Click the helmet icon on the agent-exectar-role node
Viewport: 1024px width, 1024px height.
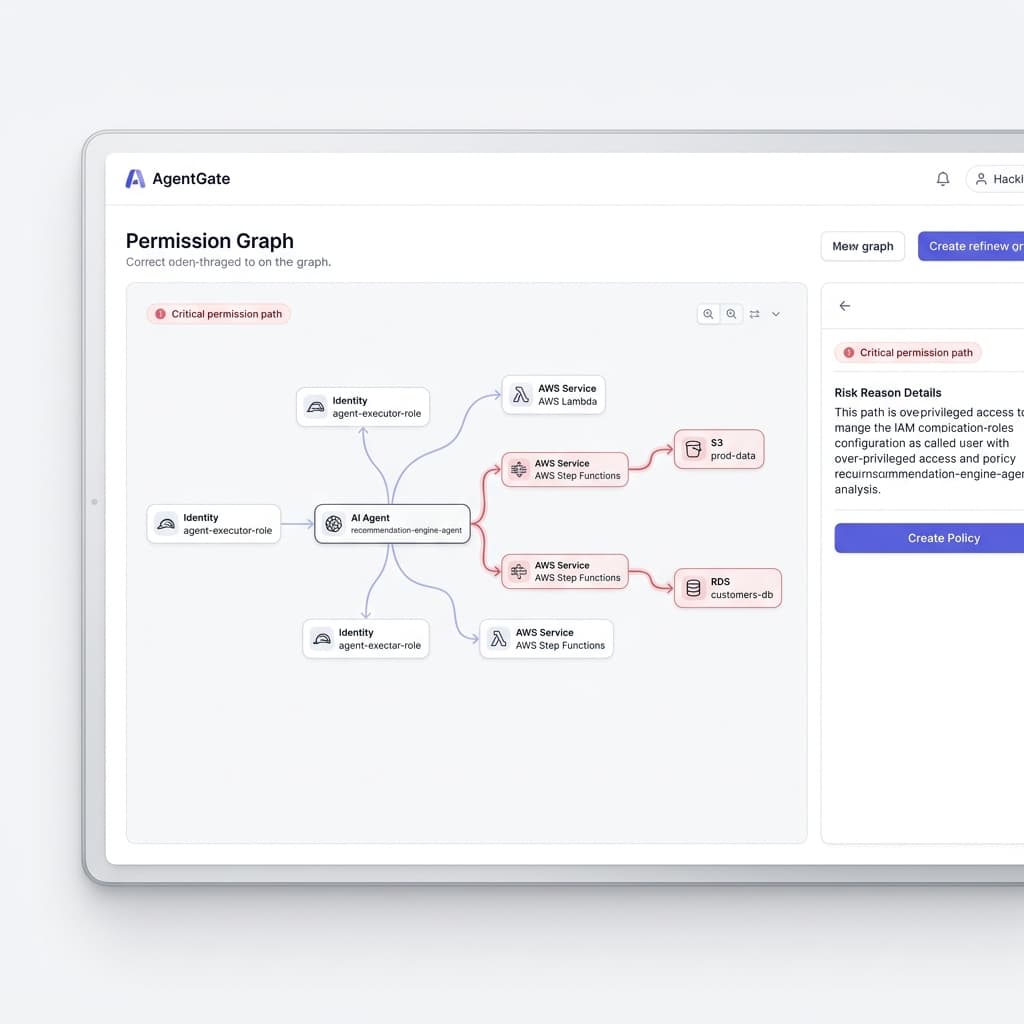[322, 639]
